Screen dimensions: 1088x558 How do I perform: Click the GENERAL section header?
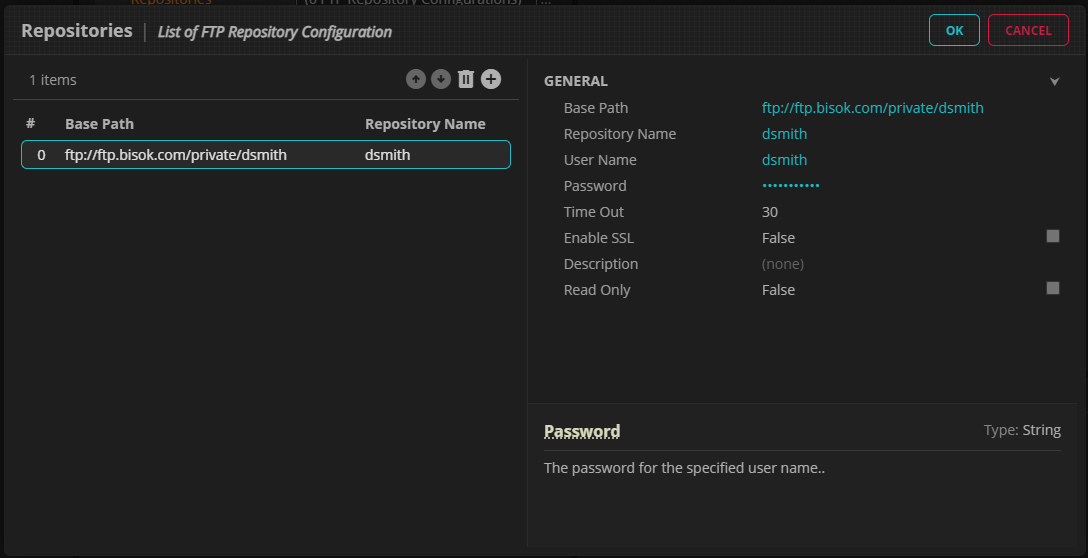(576, 81)
